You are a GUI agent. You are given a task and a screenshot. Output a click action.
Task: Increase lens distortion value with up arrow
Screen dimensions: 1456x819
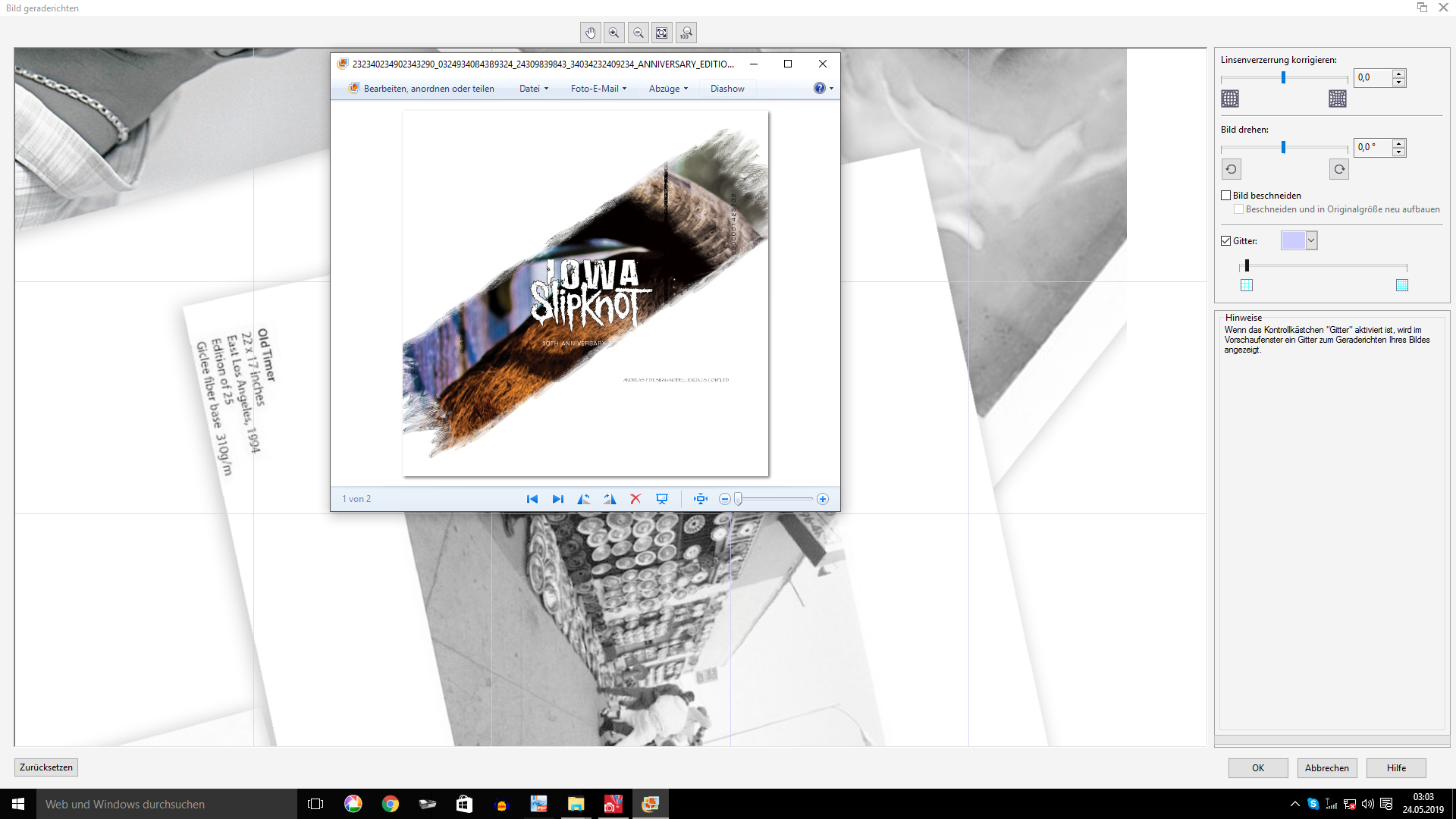(1399, 74)
